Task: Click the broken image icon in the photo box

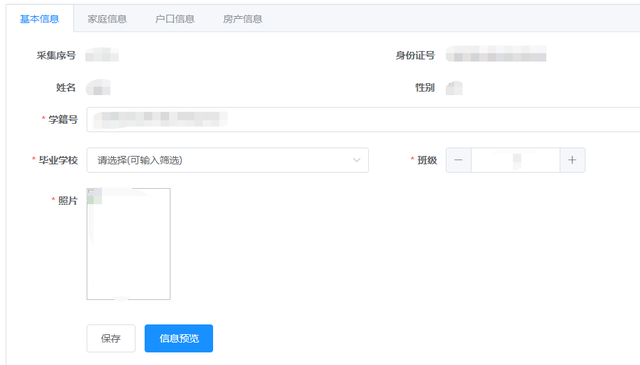Action: click(x=94, y=196)
